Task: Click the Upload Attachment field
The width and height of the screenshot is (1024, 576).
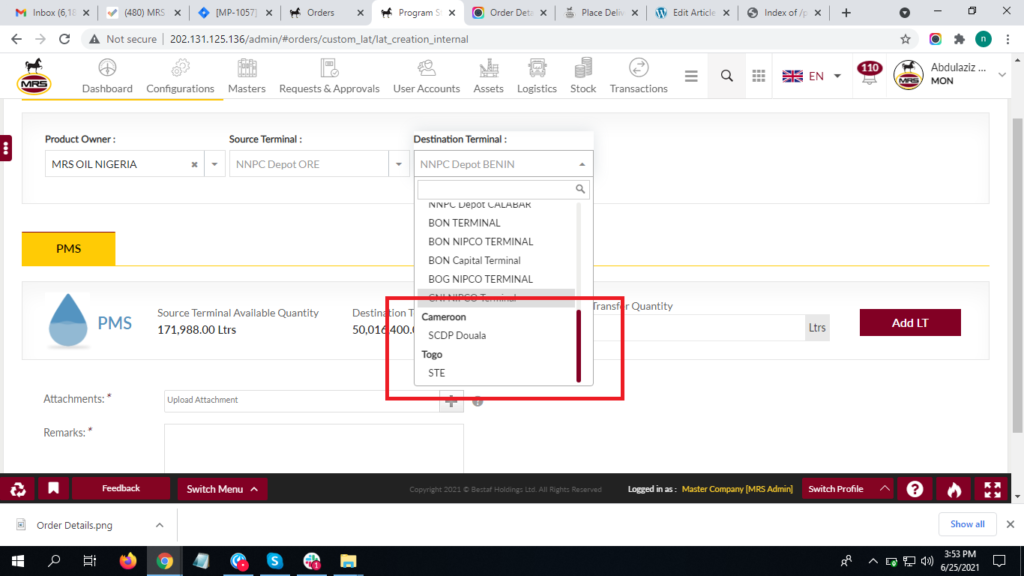Action: (302, 400)
